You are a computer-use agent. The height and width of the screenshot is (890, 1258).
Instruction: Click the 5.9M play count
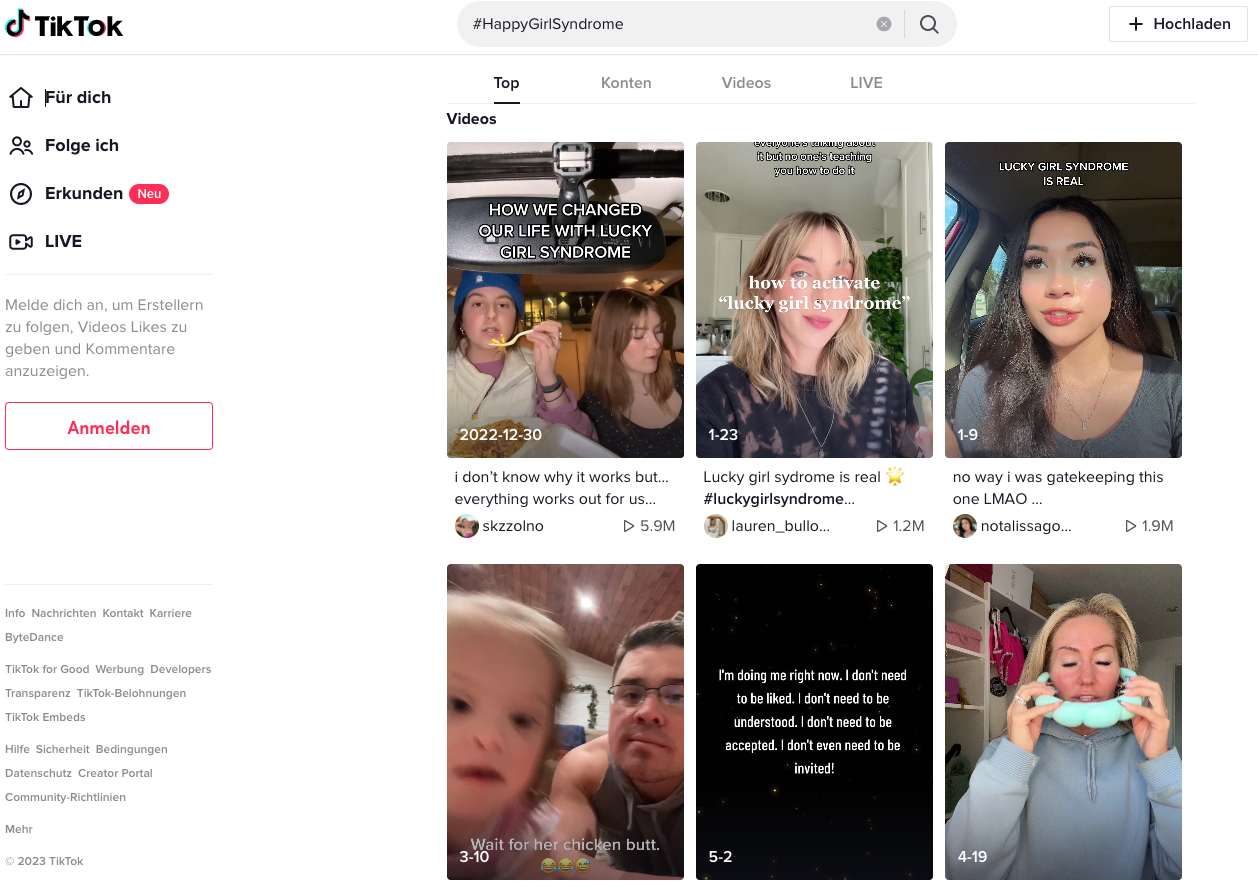(x=649, y=526)
